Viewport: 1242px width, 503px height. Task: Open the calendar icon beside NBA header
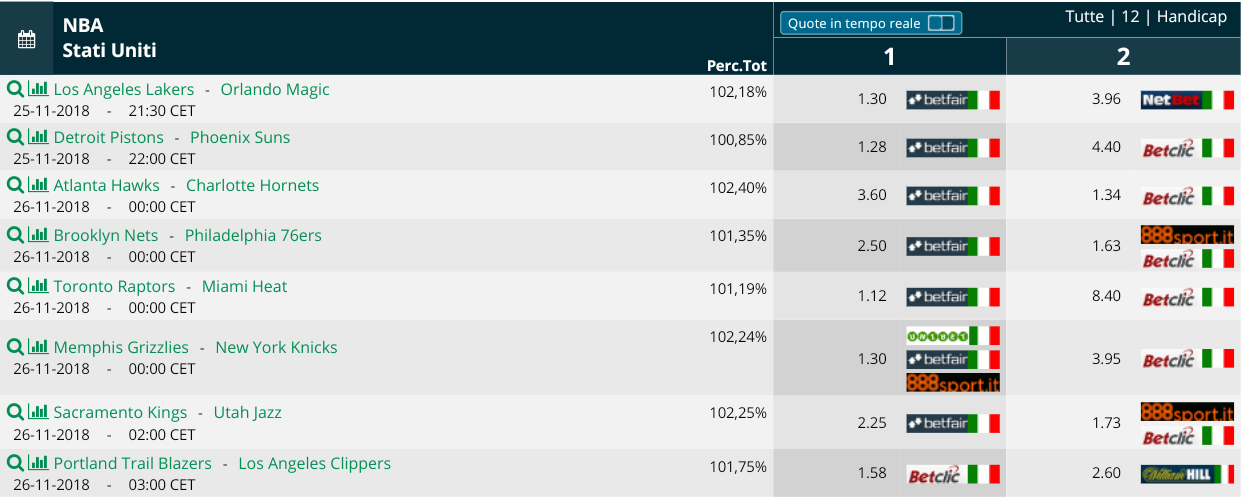click(26, 39)
